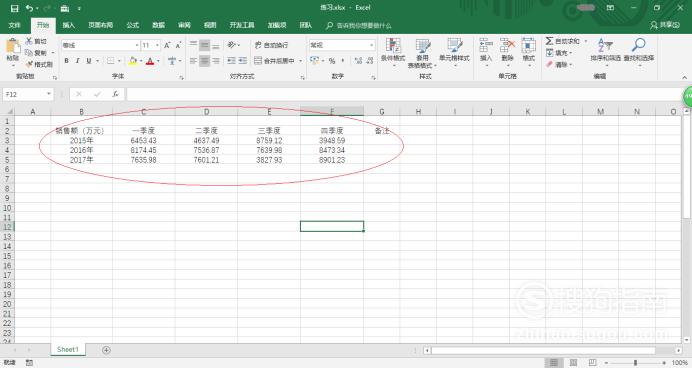Open the number format dropdown

(372, 45)
